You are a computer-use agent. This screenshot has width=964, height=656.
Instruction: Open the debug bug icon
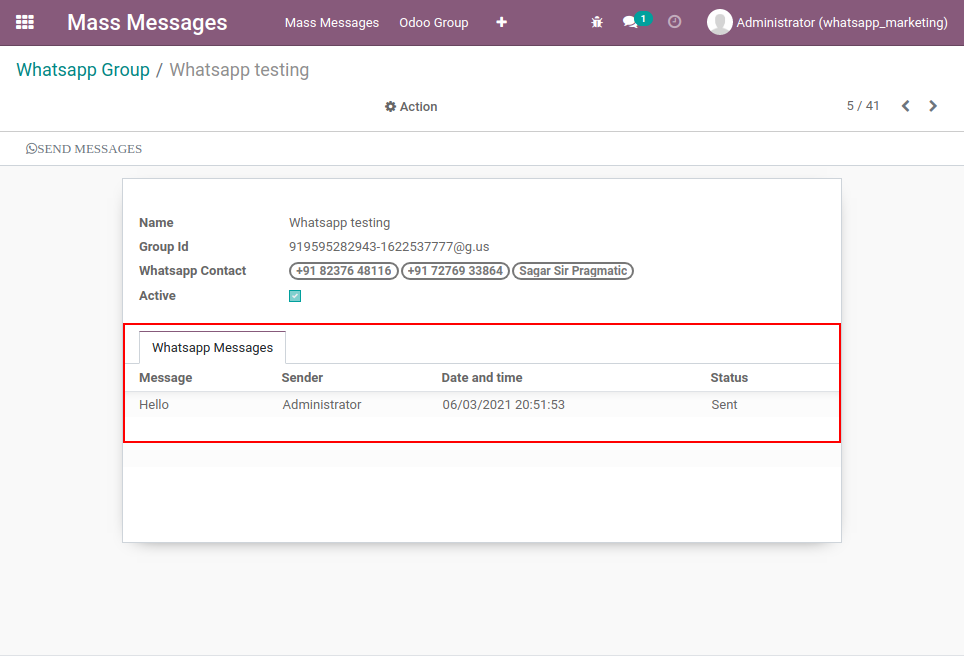point(597,22)
